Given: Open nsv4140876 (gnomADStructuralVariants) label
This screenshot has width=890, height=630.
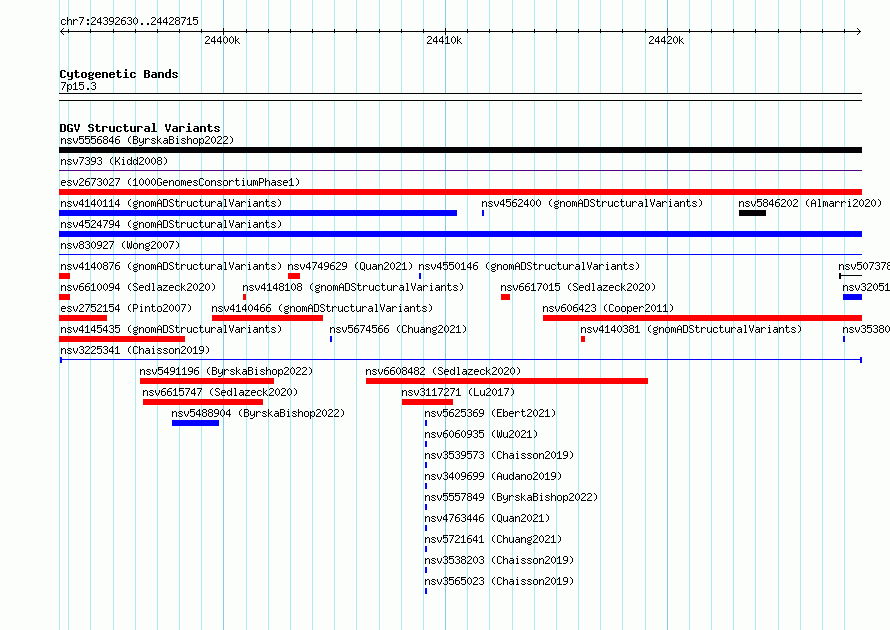Looking at the screenshot, I should (x=171, y=266).
